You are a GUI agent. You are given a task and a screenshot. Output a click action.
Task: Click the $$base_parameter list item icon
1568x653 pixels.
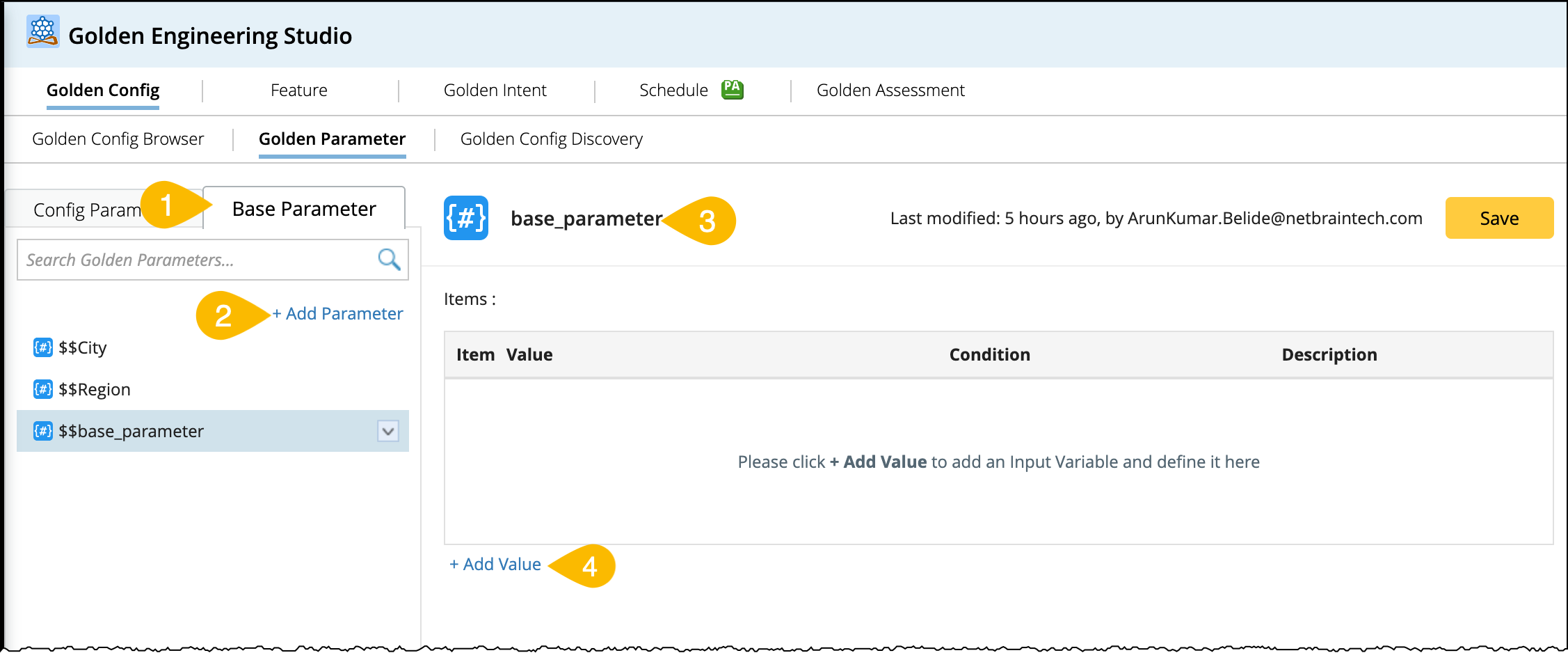pos(43,431)
